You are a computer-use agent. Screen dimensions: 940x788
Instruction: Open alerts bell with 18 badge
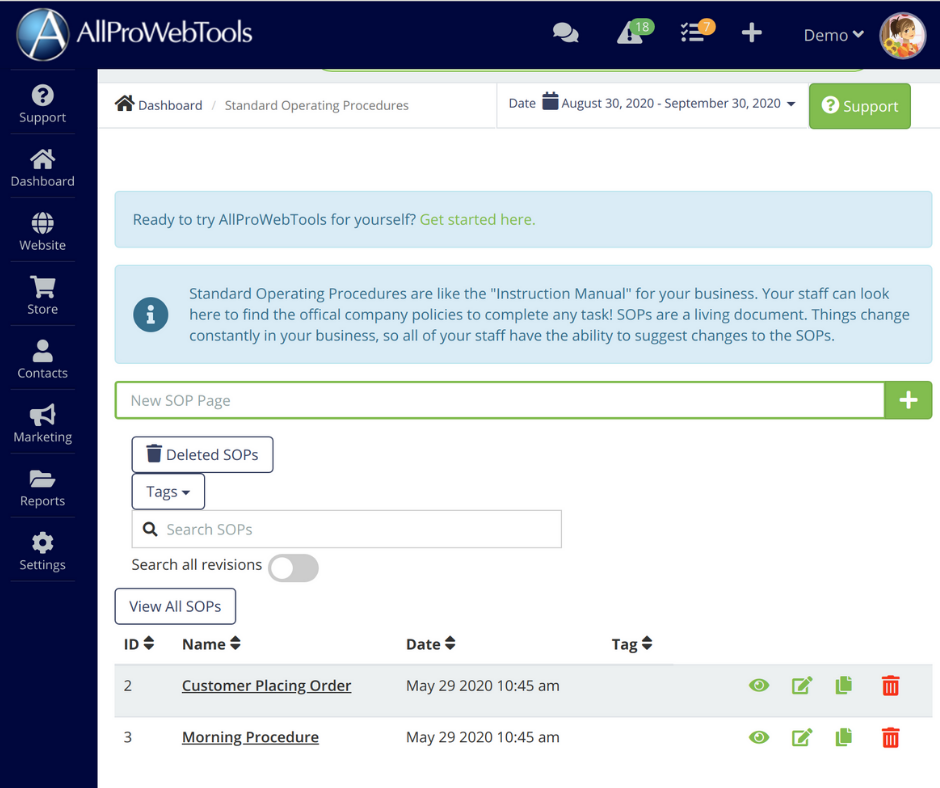click(x=634, y=32)
